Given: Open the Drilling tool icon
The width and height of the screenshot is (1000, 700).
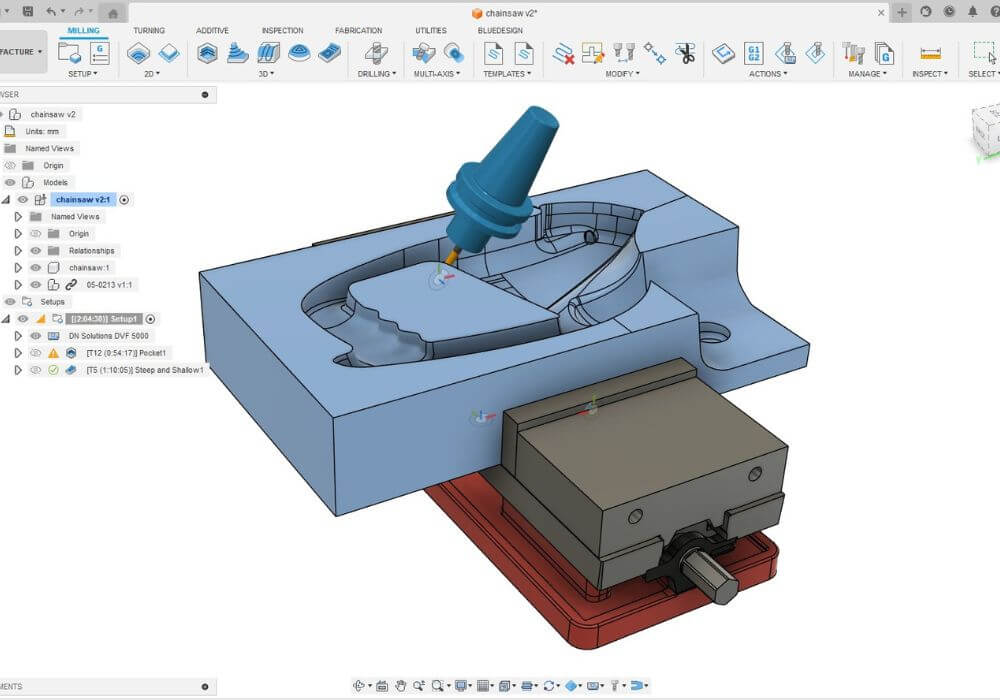Looking at the screenshot, I should 375,55.
